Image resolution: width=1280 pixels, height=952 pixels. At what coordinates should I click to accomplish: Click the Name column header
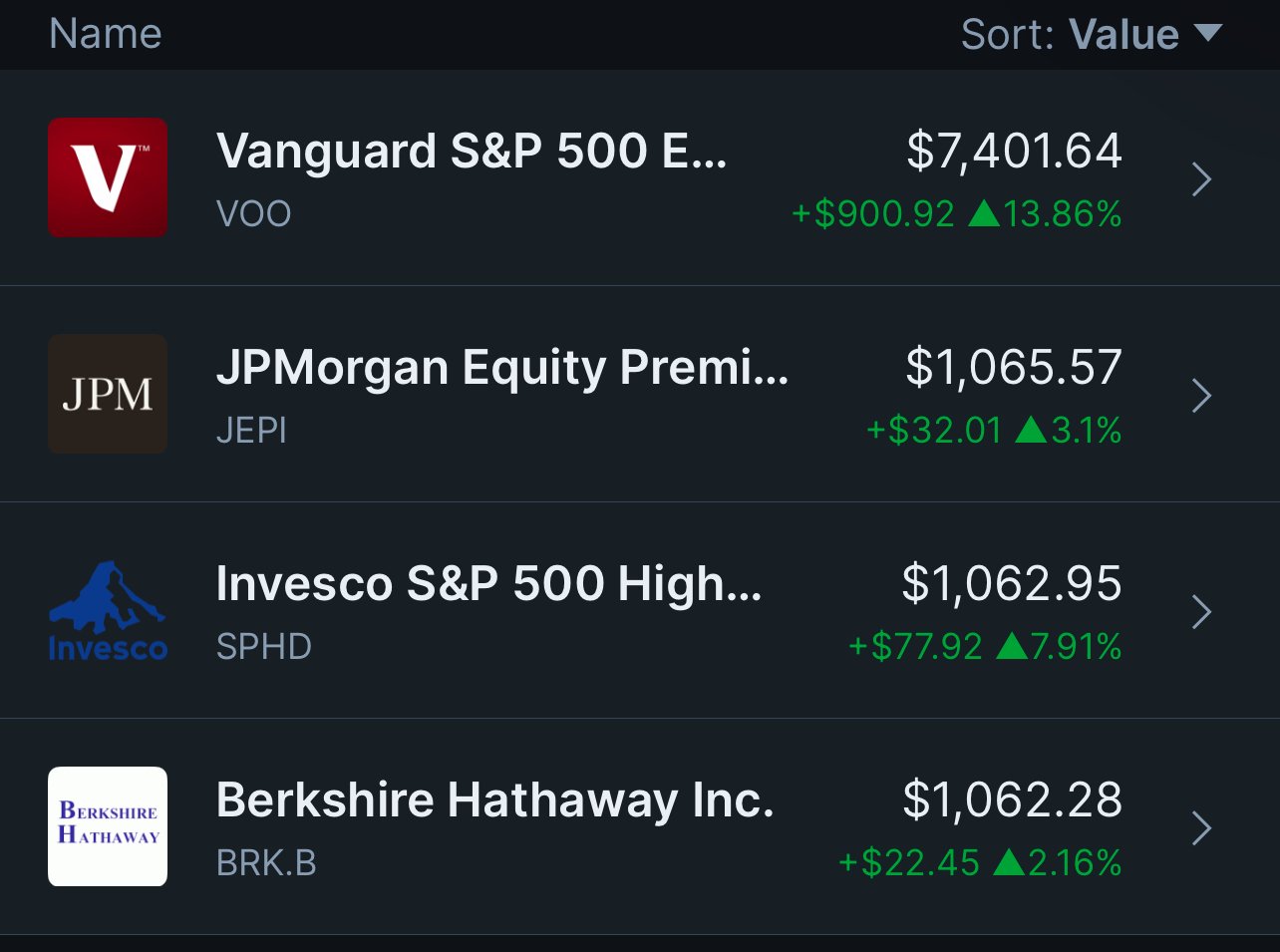click(x=106, y=34)
